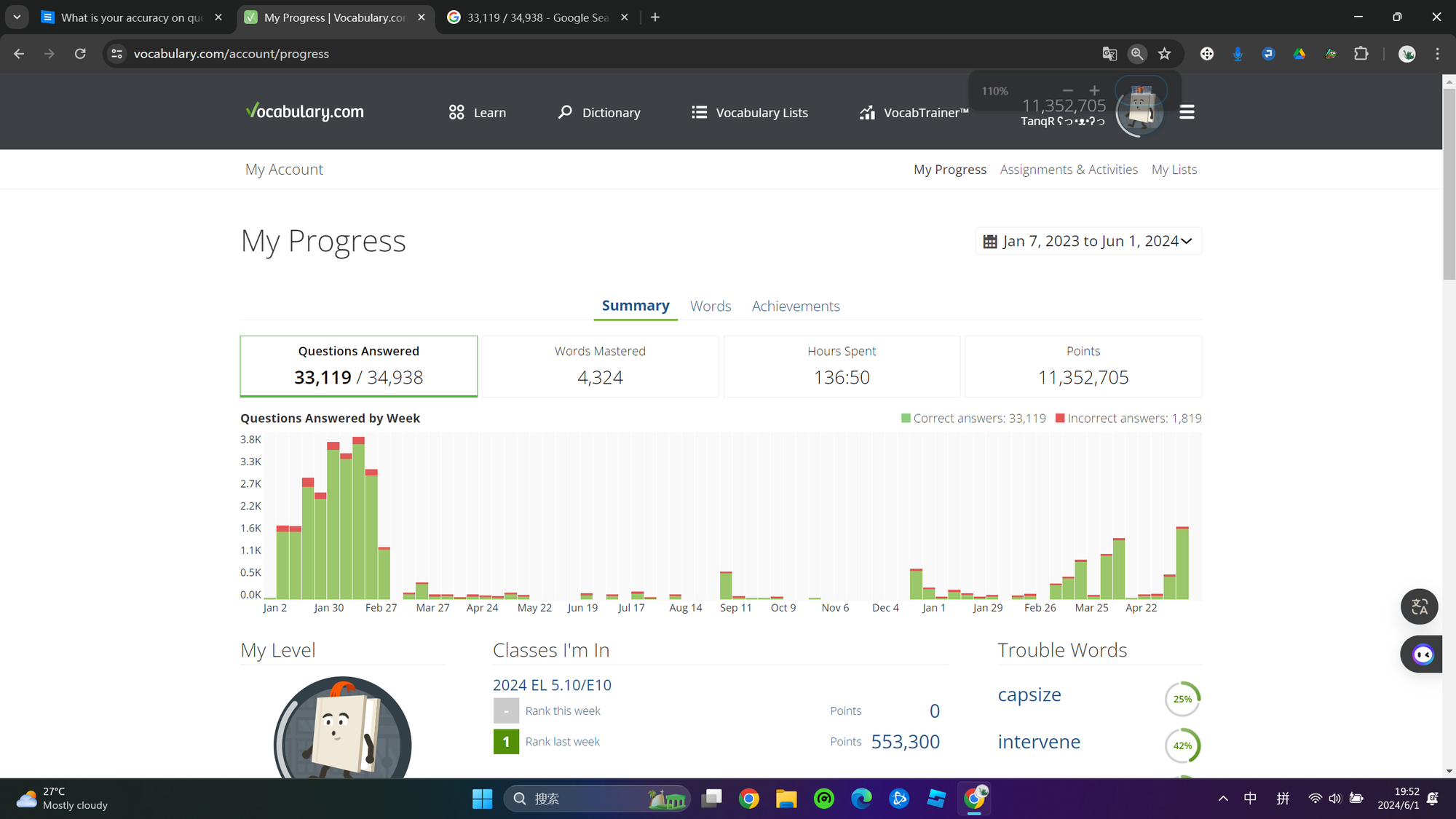Open the Dictionary search in the site header

599,112
